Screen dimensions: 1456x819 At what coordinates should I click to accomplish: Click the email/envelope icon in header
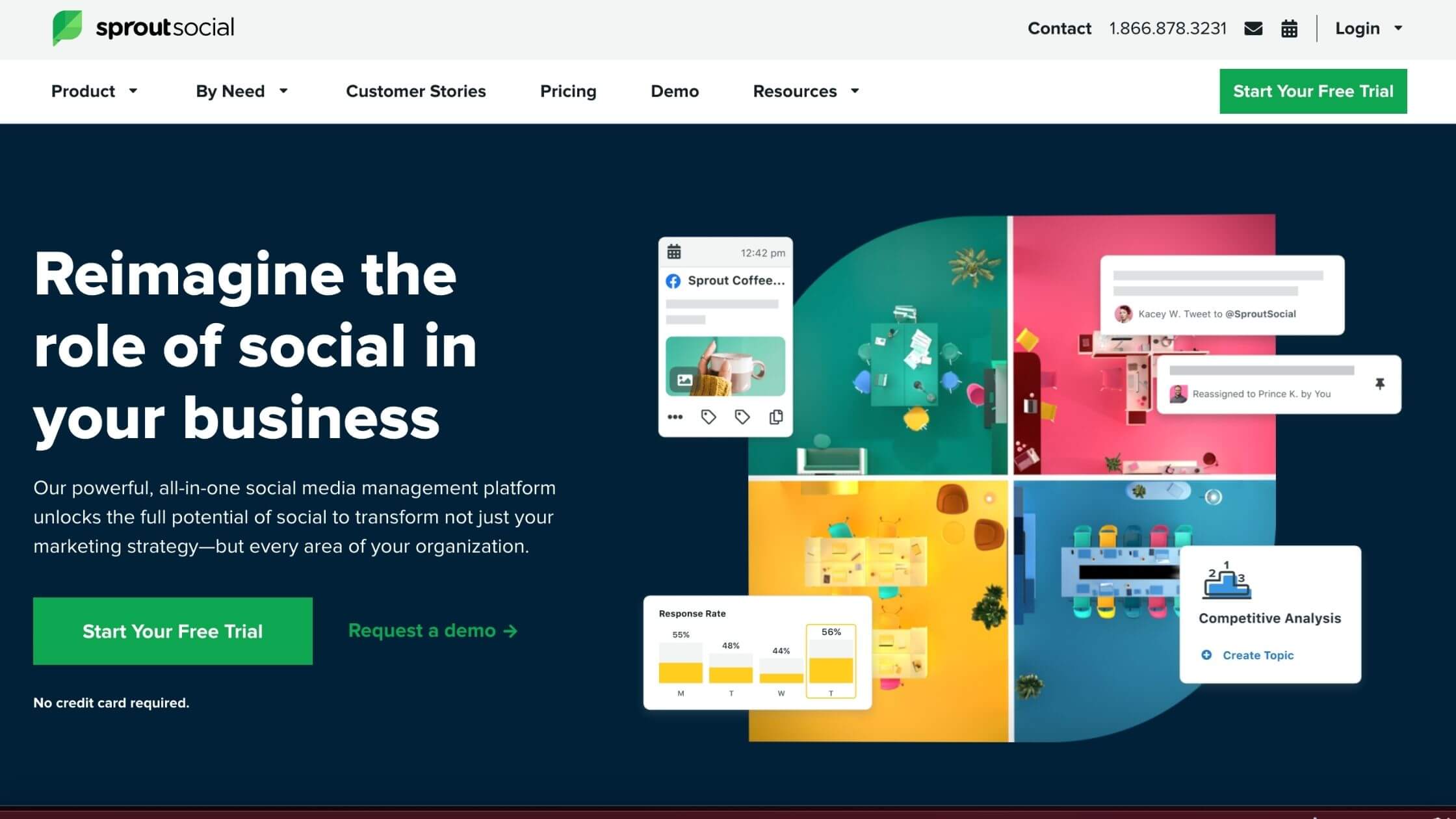pyautogui.click(x=1255, y=28)
